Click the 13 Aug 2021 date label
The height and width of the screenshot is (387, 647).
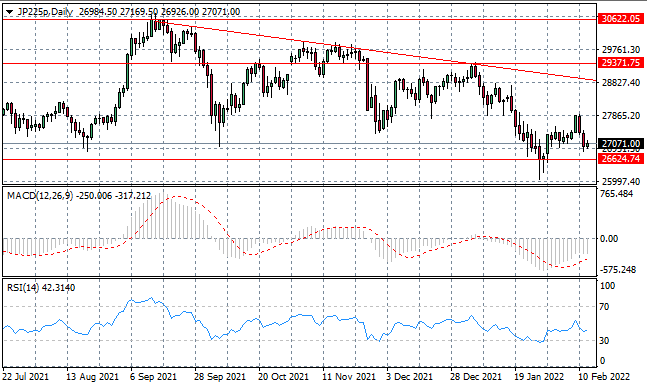(92, 377)
